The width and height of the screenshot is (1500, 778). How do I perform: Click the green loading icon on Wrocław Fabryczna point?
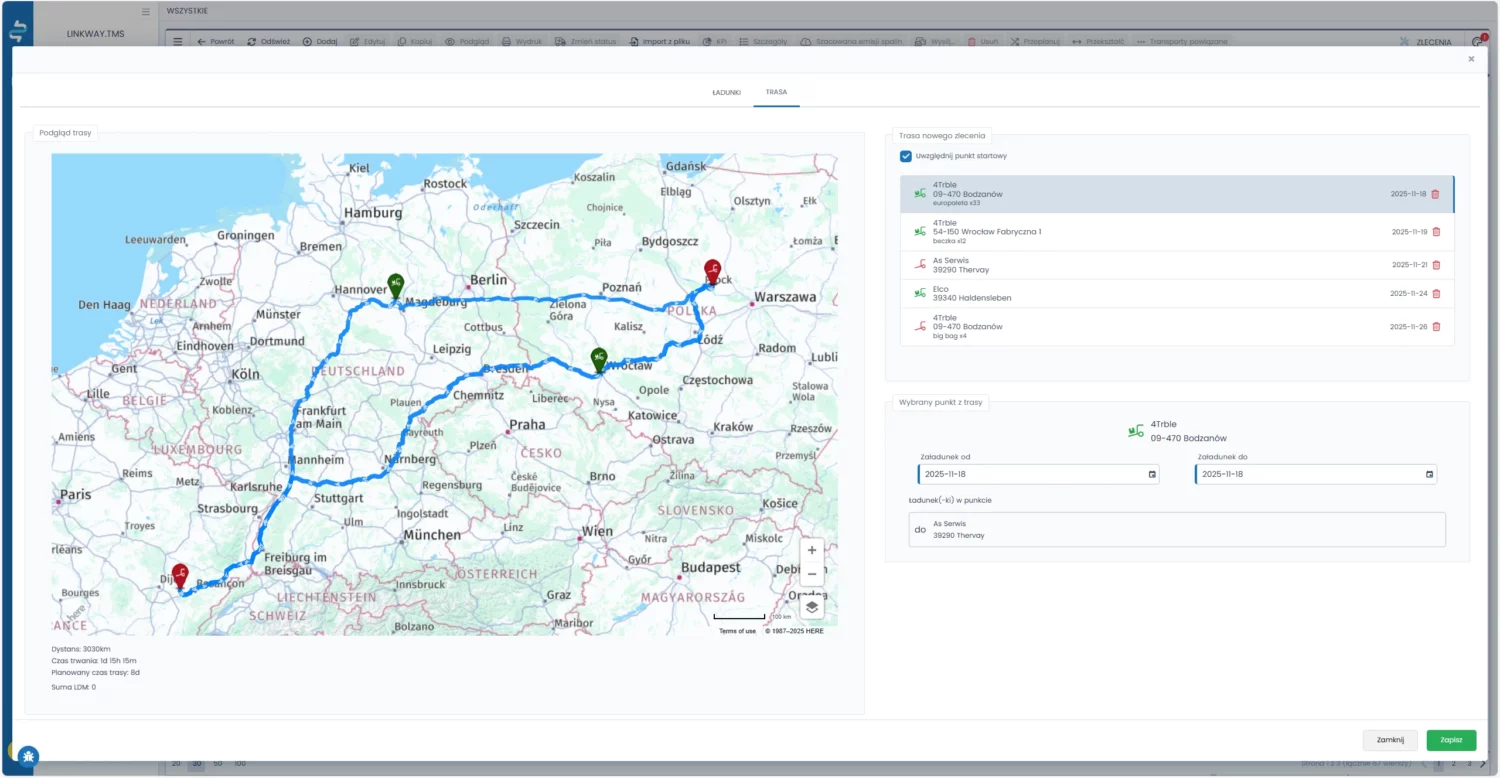919,230
